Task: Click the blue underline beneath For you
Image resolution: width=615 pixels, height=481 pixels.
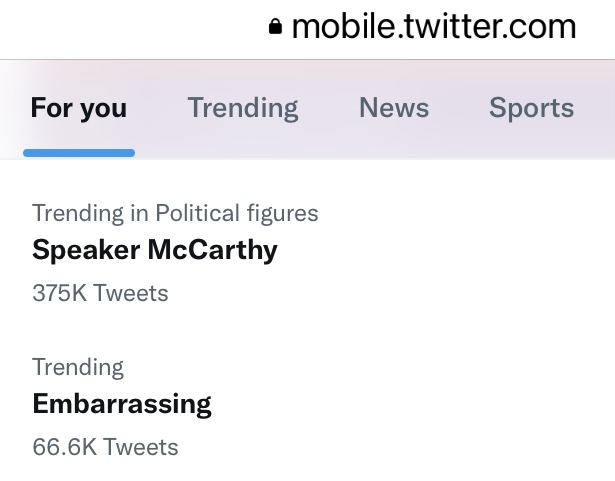Action: pos(79,153)
